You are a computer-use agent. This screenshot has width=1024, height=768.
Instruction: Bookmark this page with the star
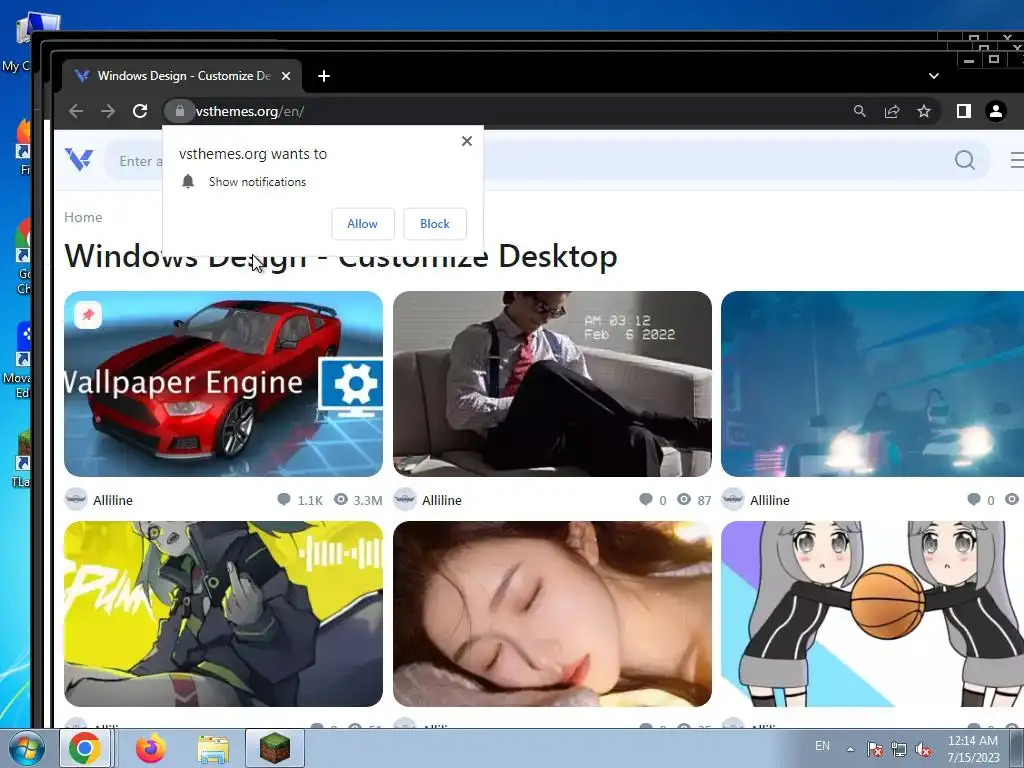coord(923,112)
